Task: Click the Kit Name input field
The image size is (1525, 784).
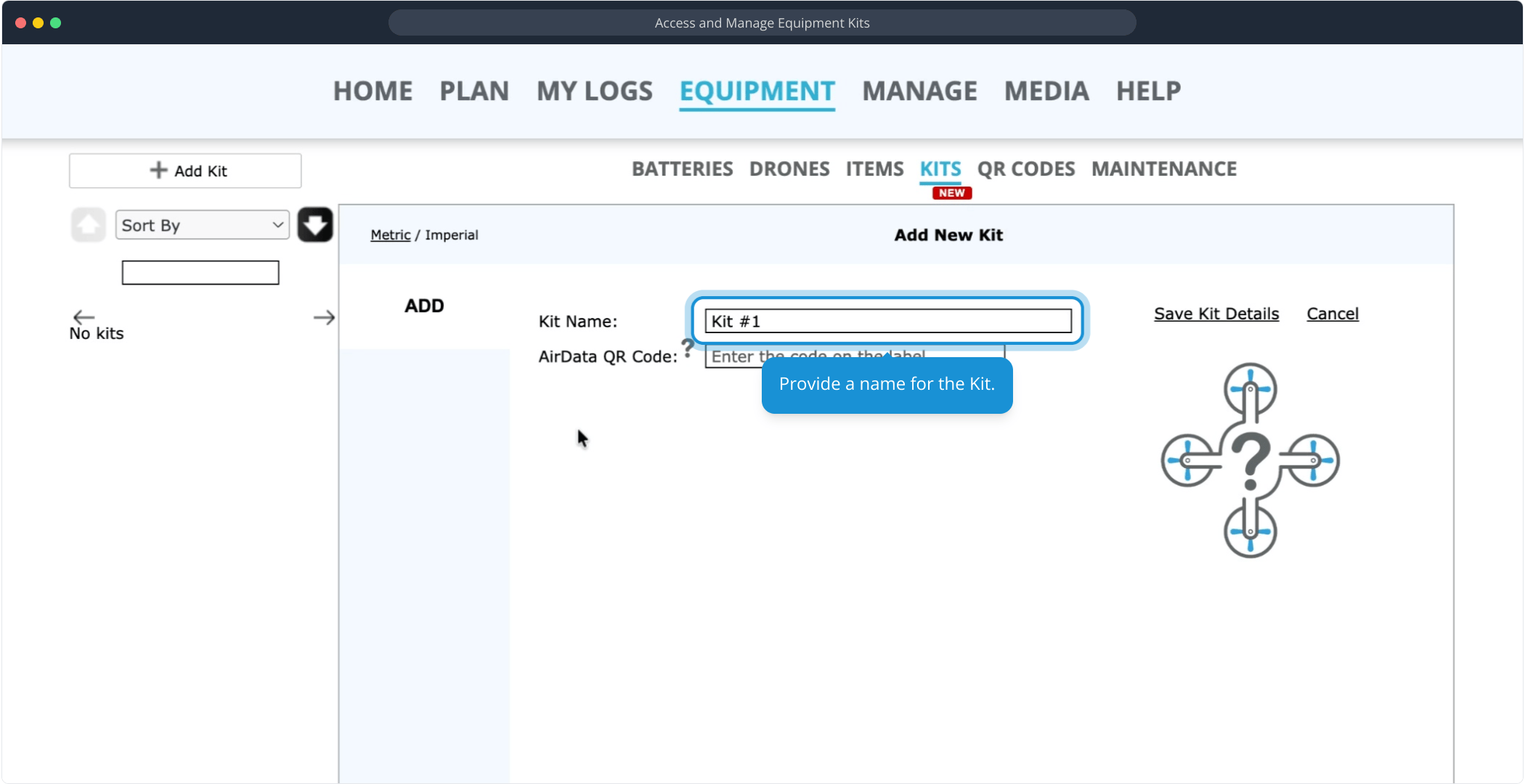Action: [x=887, y=321]
